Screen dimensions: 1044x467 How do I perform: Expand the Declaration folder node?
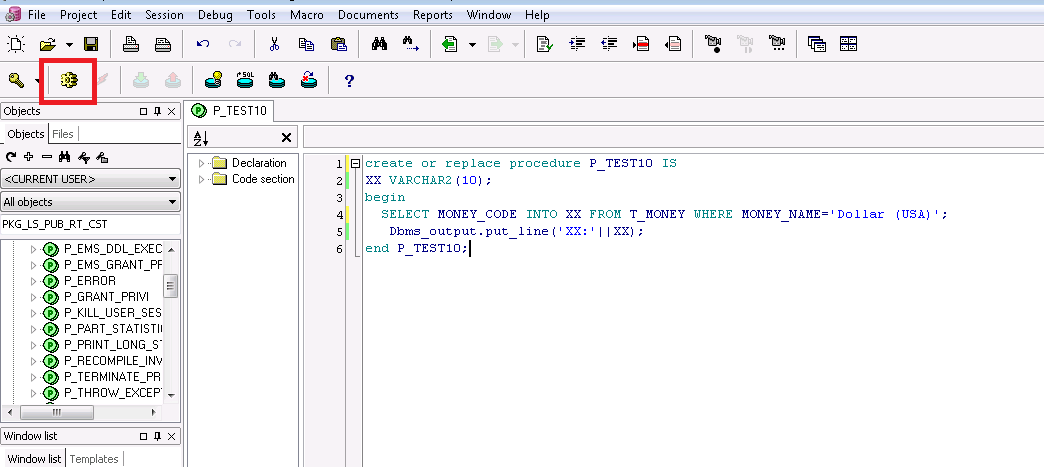tap(202, 163)
